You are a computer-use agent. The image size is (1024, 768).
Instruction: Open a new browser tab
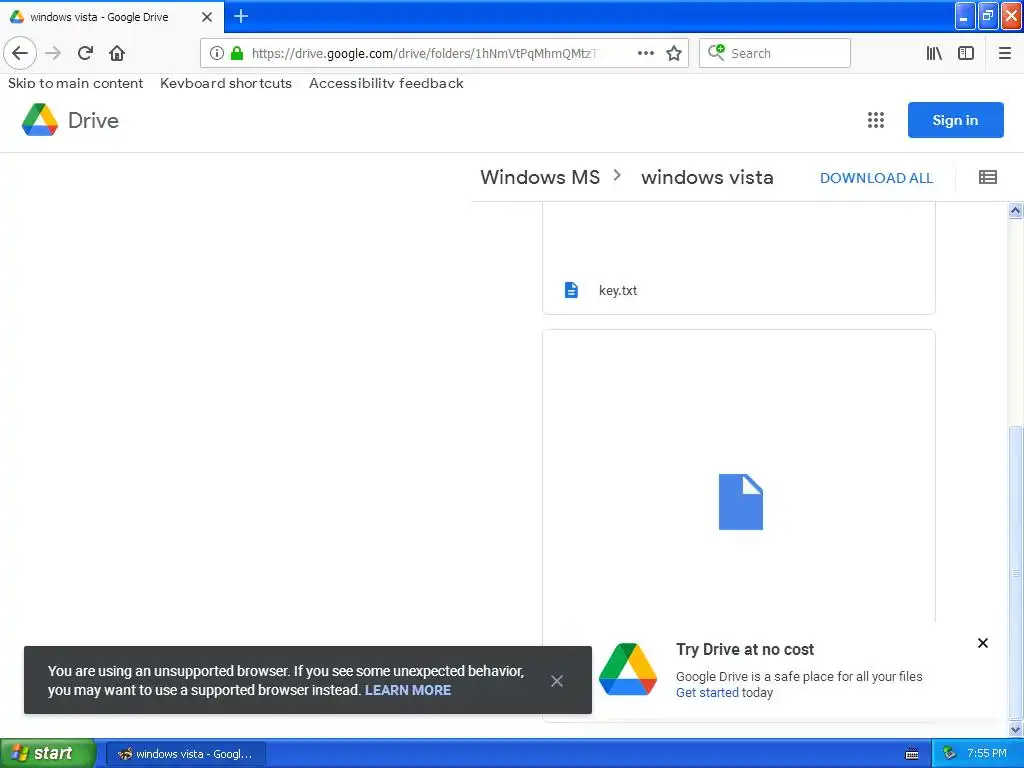[240, 16]
